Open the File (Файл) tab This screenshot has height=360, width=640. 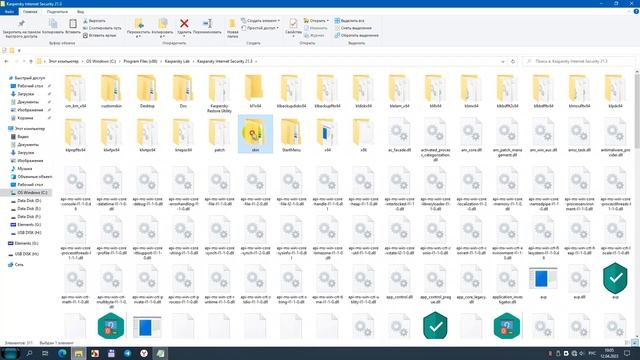pyautogui.click(x=9, y=12)
